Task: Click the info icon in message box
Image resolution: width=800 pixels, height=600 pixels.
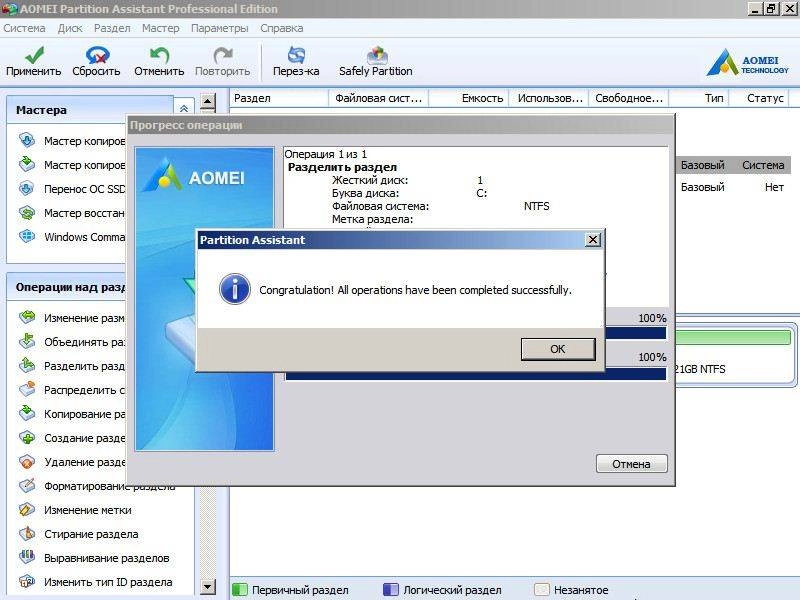Action: click(x=235, y=289)
